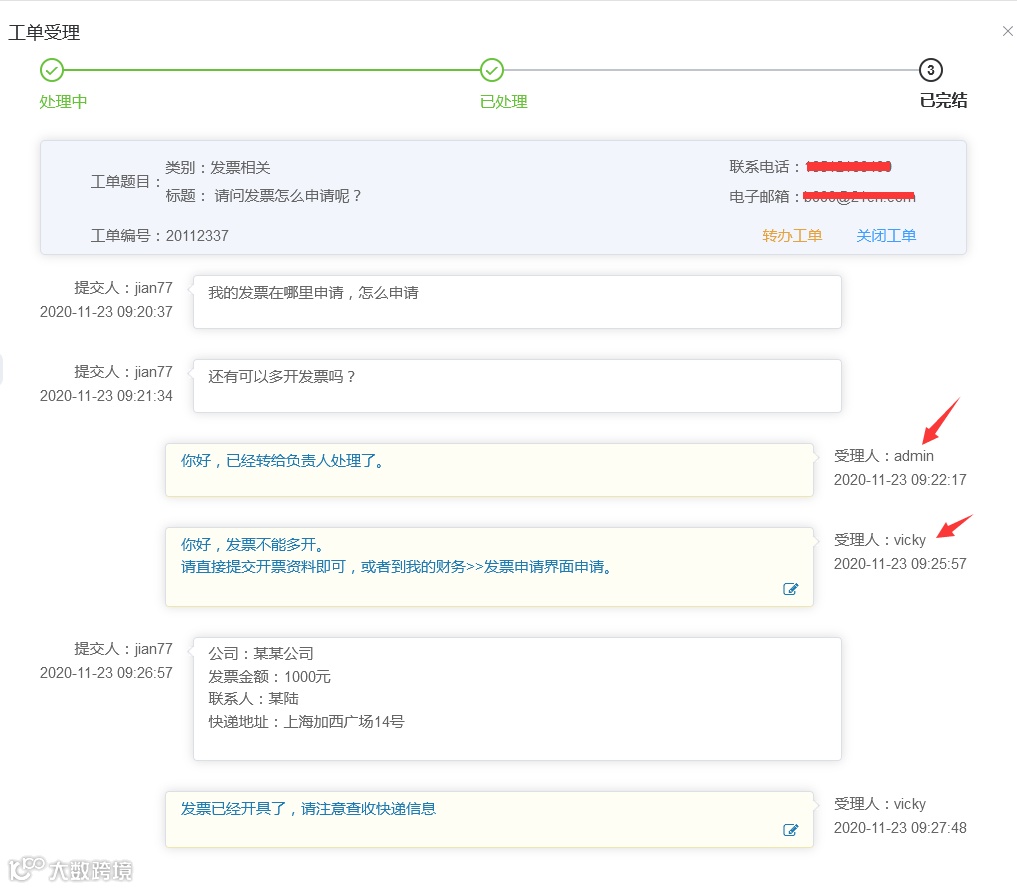Click the step 3 已完结 circle
This screenshot has width=1017, height=889.
click(x=931, y=70)
